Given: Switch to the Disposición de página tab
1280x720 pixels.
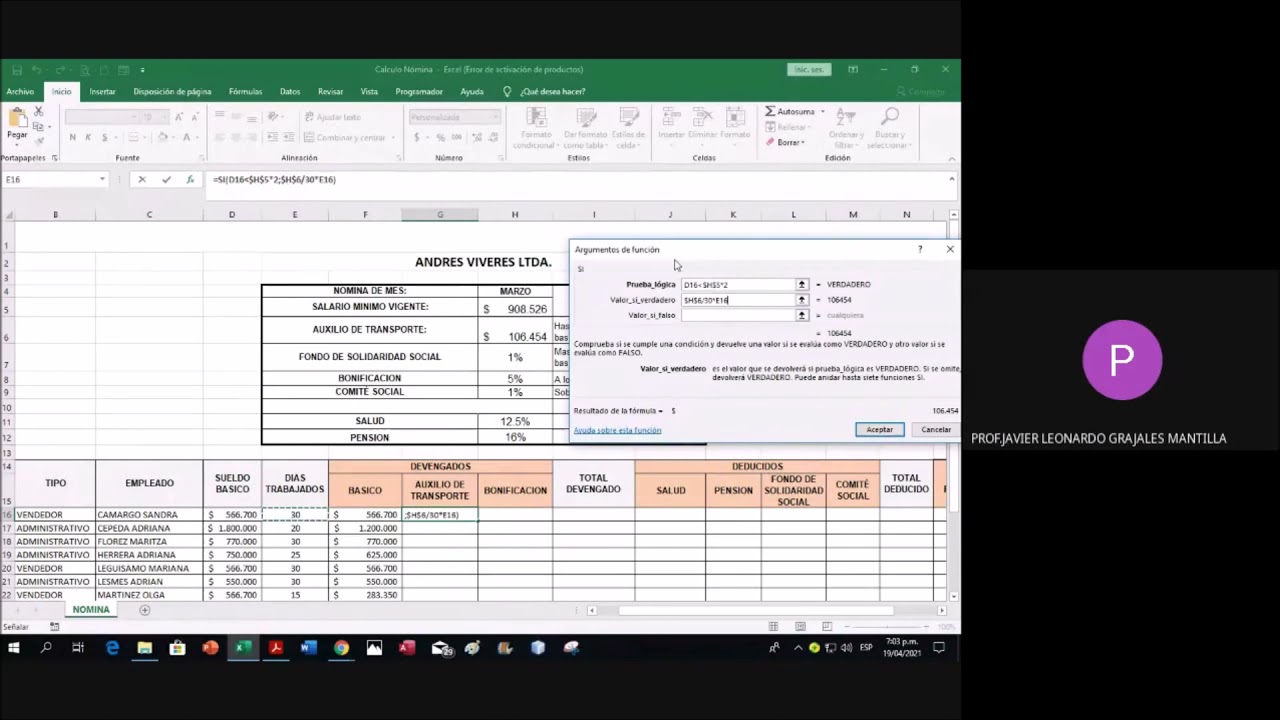Looking at the screenshot, I should [x=172, y=92].
